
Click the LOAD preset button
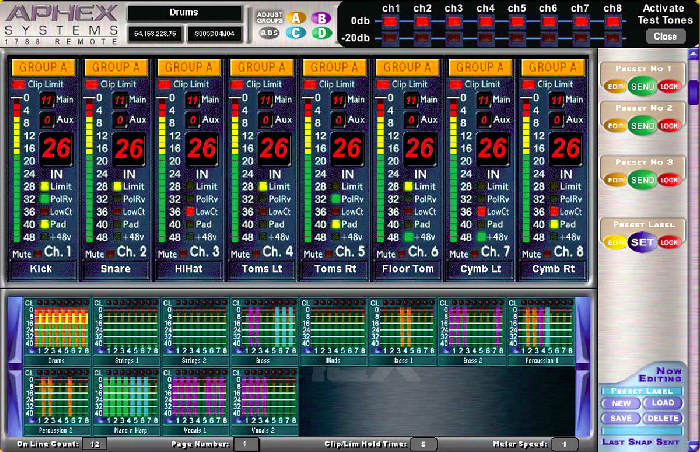click(662, 403)
